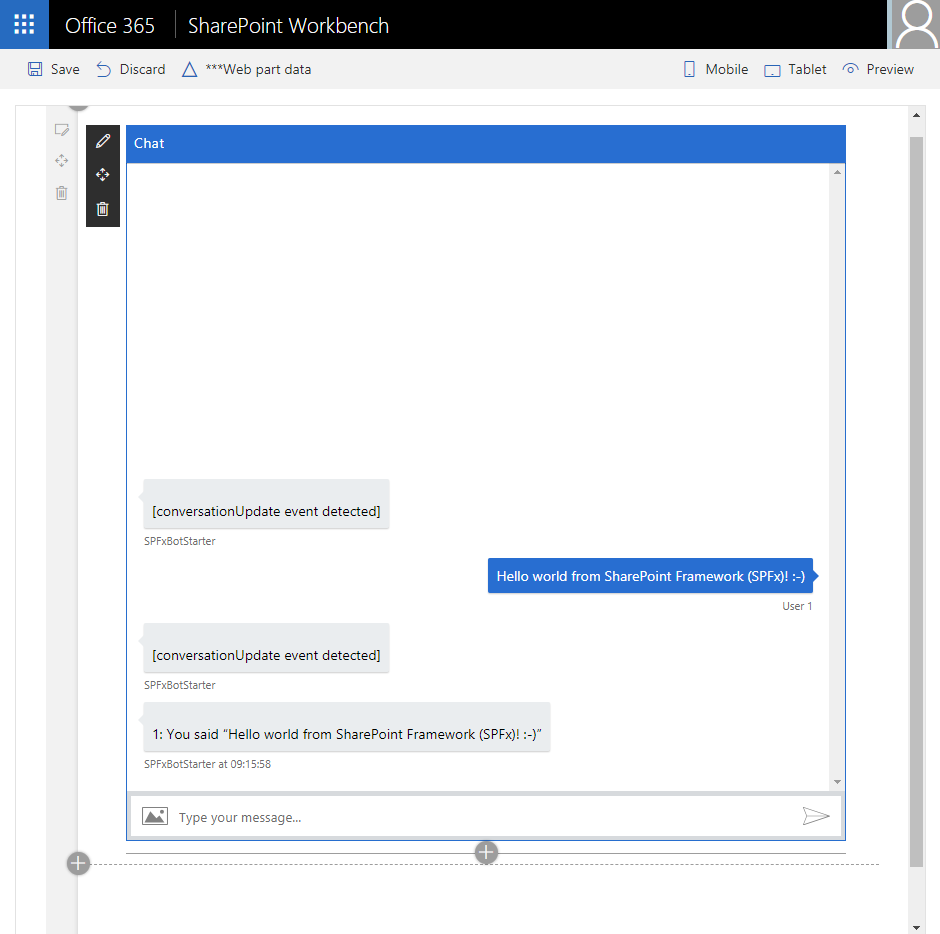The width and height of the screenshot is (940, 934).
Task: Click the send message arrow icon
Action: point(816,816)
